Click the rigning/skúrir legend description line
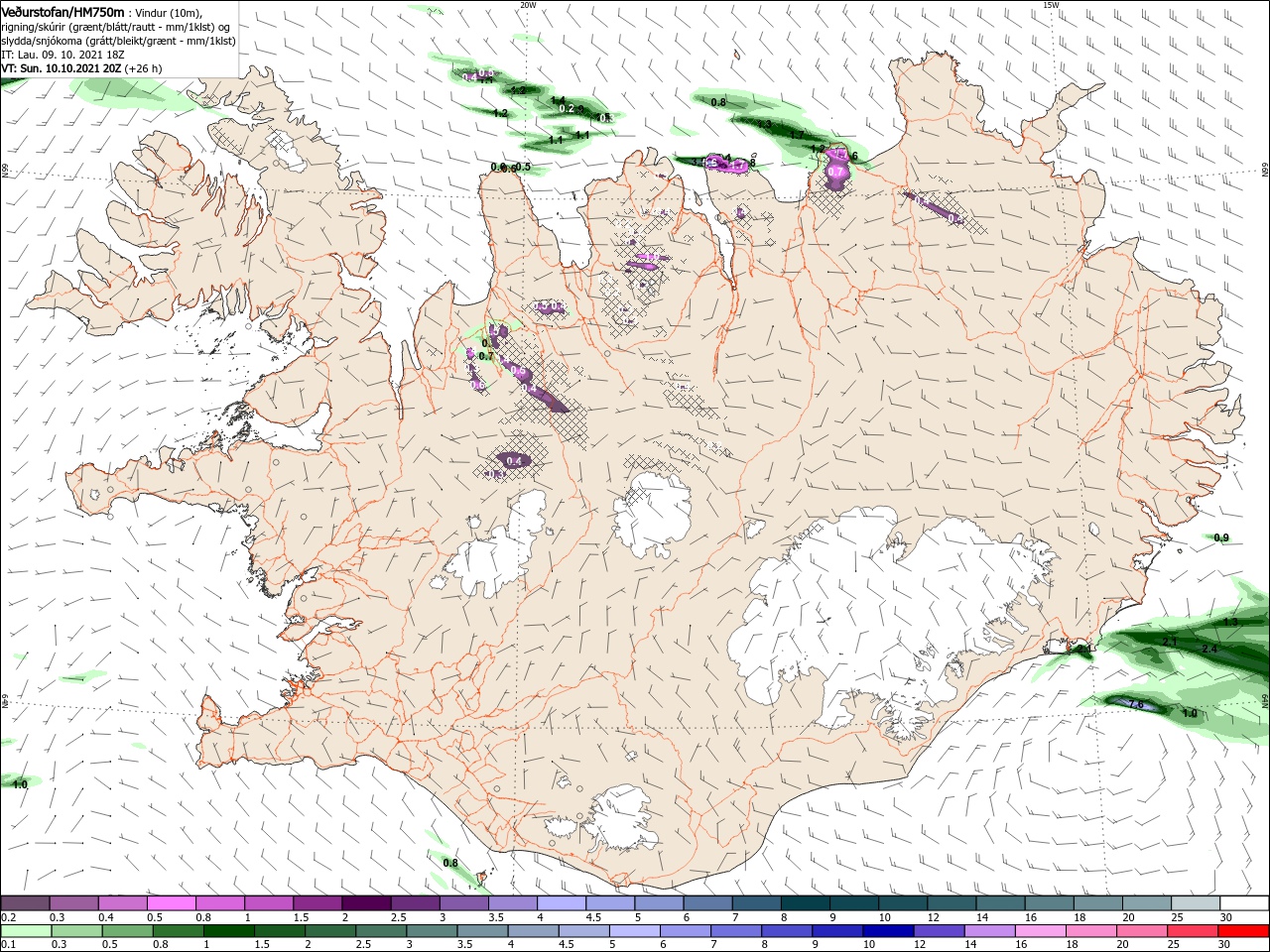 click(x=116, y=27)
